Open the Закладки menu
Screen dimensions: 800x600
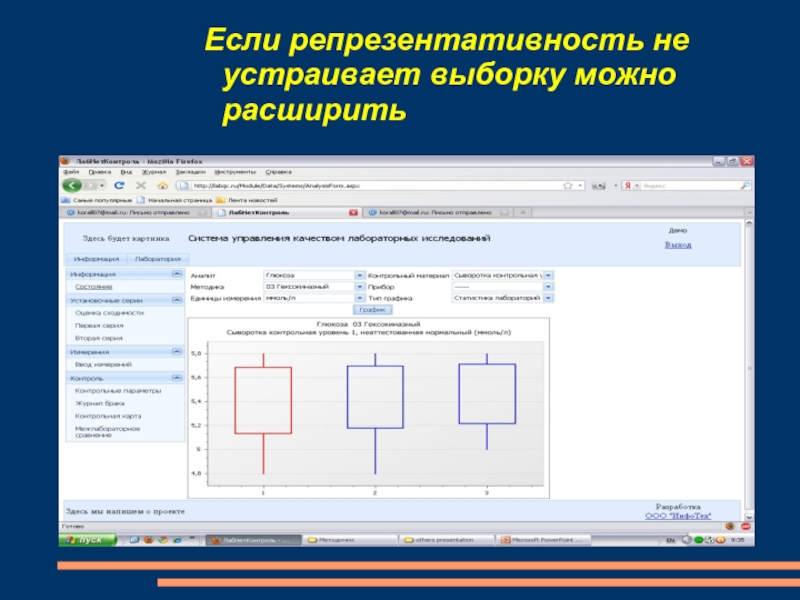coord(190,172)
